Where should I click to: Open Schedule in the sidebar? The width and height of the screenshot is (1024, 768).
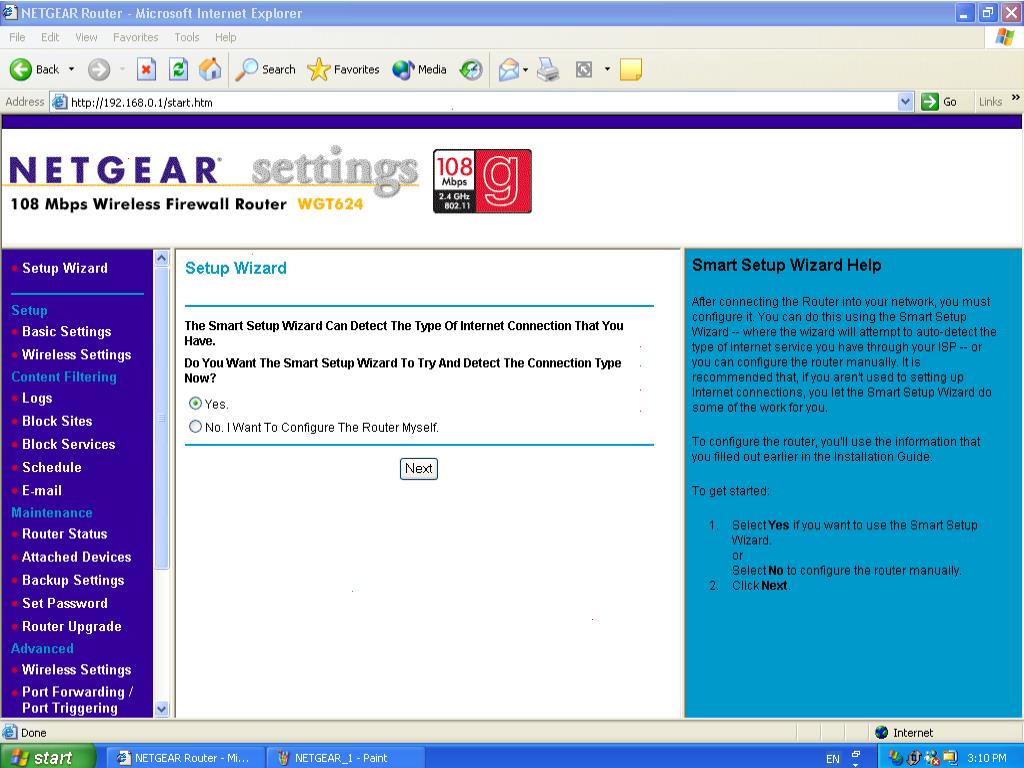[x=52, y=467]
